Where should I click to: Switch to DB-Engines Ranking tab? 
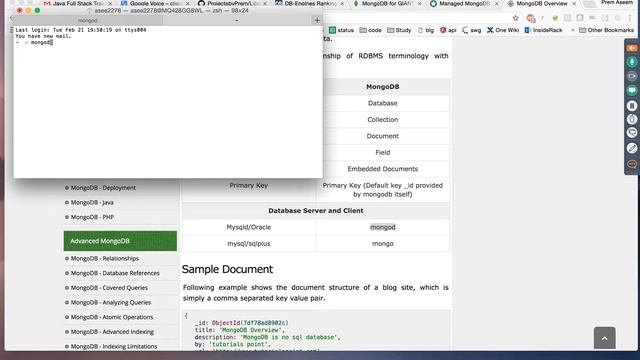pos(309,3)
